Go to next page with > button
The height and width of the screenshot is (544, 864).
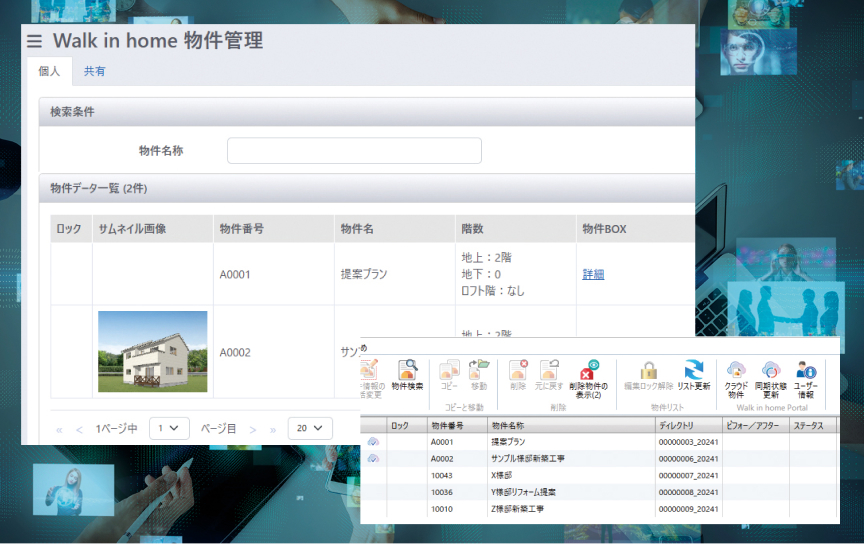coord(253,430)
